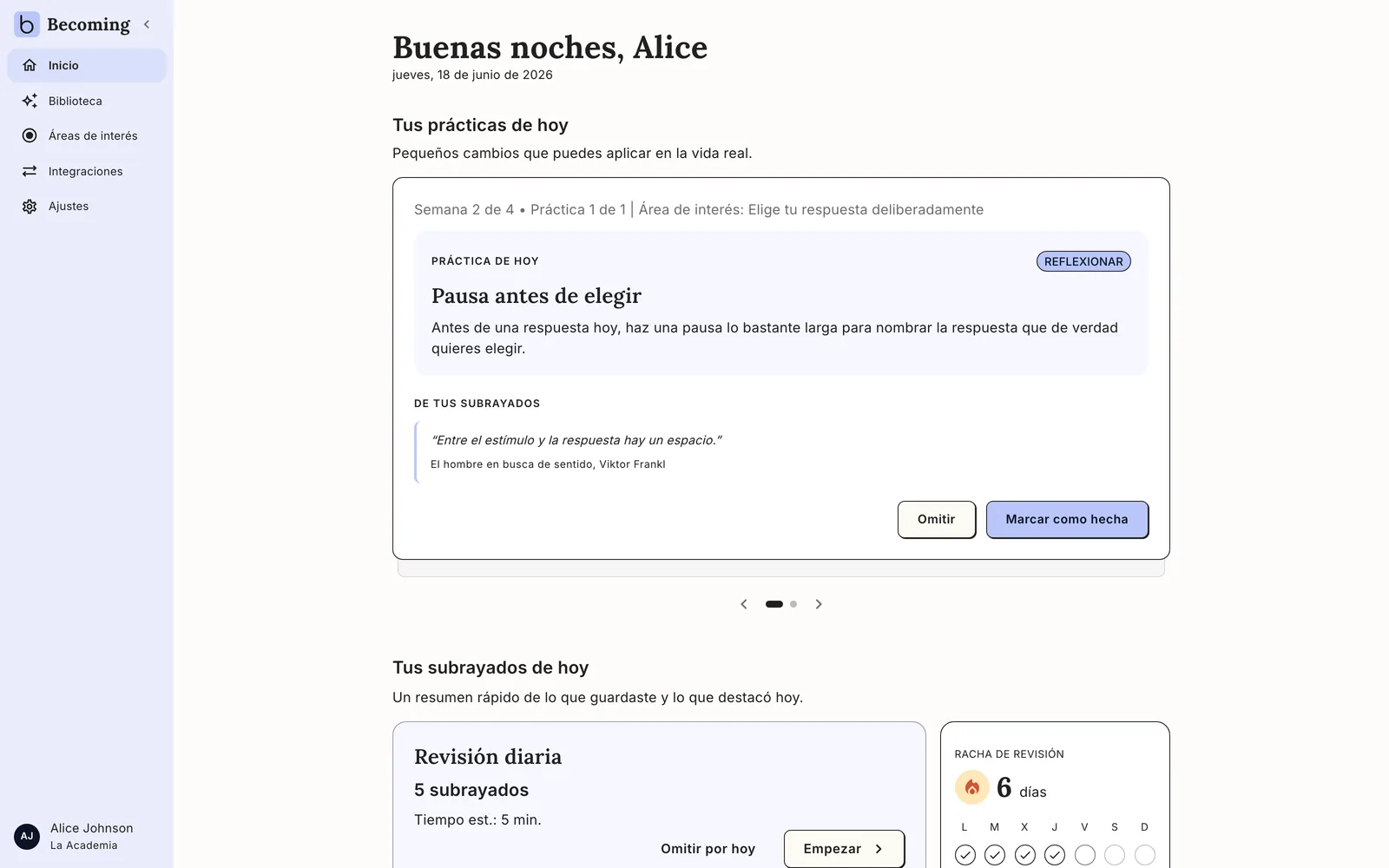Open Biblioteca sparkle icon
This screenshot has width=1389, height=868.
[x=30, y=101]
